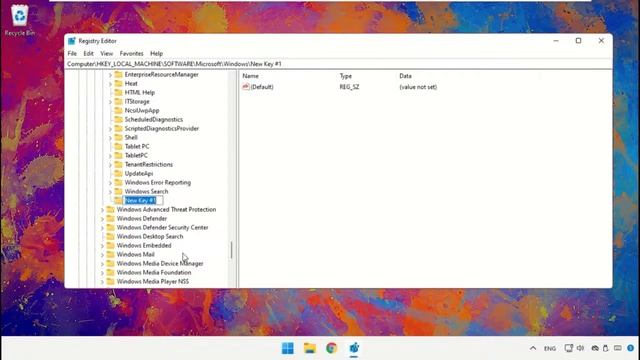Select Windows Advanced Threat Protection label

pyautogui.click(x=167, y=209)
